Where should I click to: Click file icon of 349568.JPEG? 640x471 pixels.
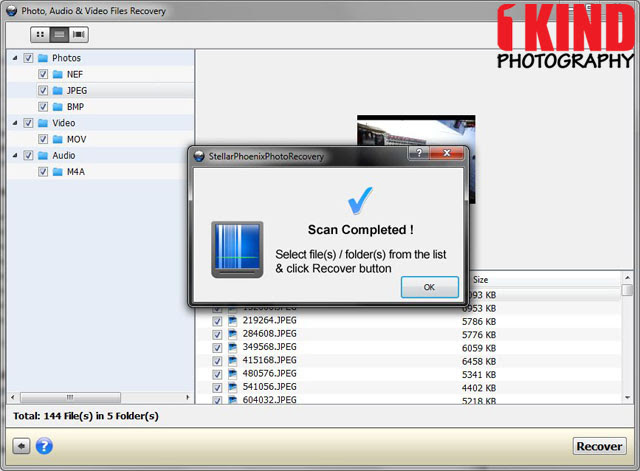pos(232,347)
